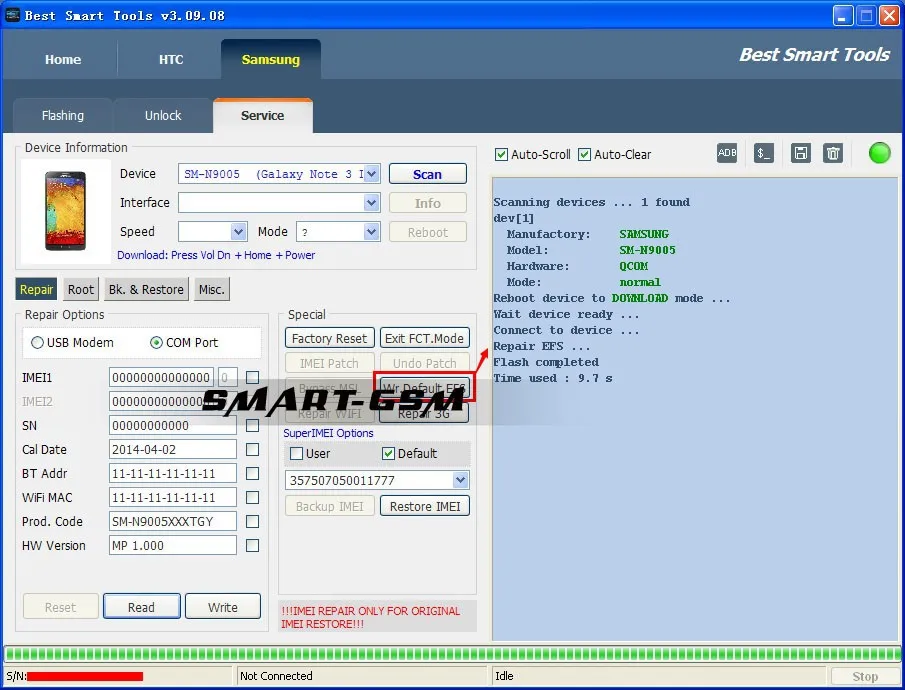Click the Reboot button
Screen dimensions: 905x690
pos(428,232)
